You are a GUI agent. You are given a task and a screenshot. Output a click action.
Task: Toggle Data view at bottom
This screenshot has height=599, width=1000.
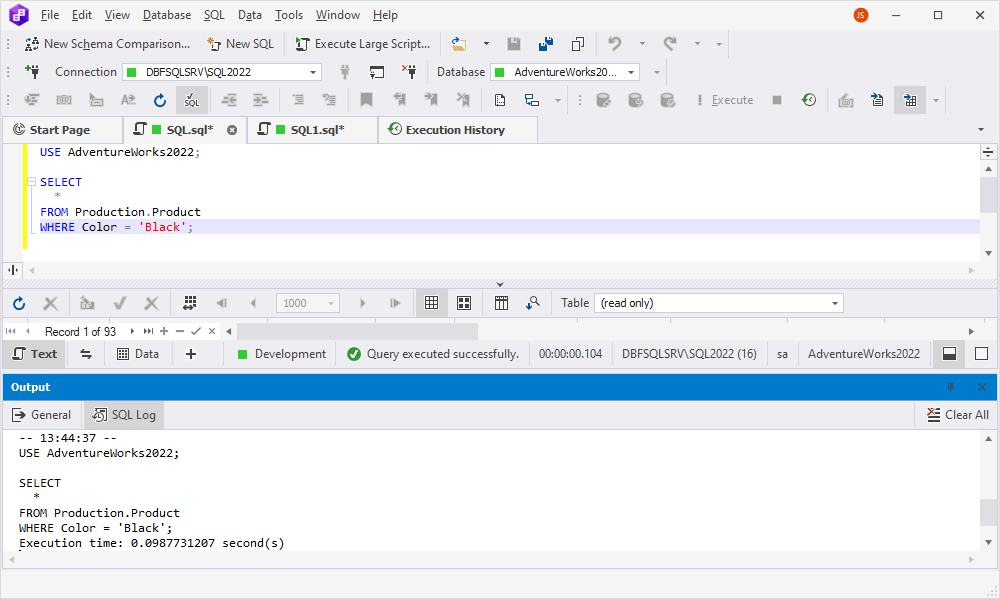138,354
